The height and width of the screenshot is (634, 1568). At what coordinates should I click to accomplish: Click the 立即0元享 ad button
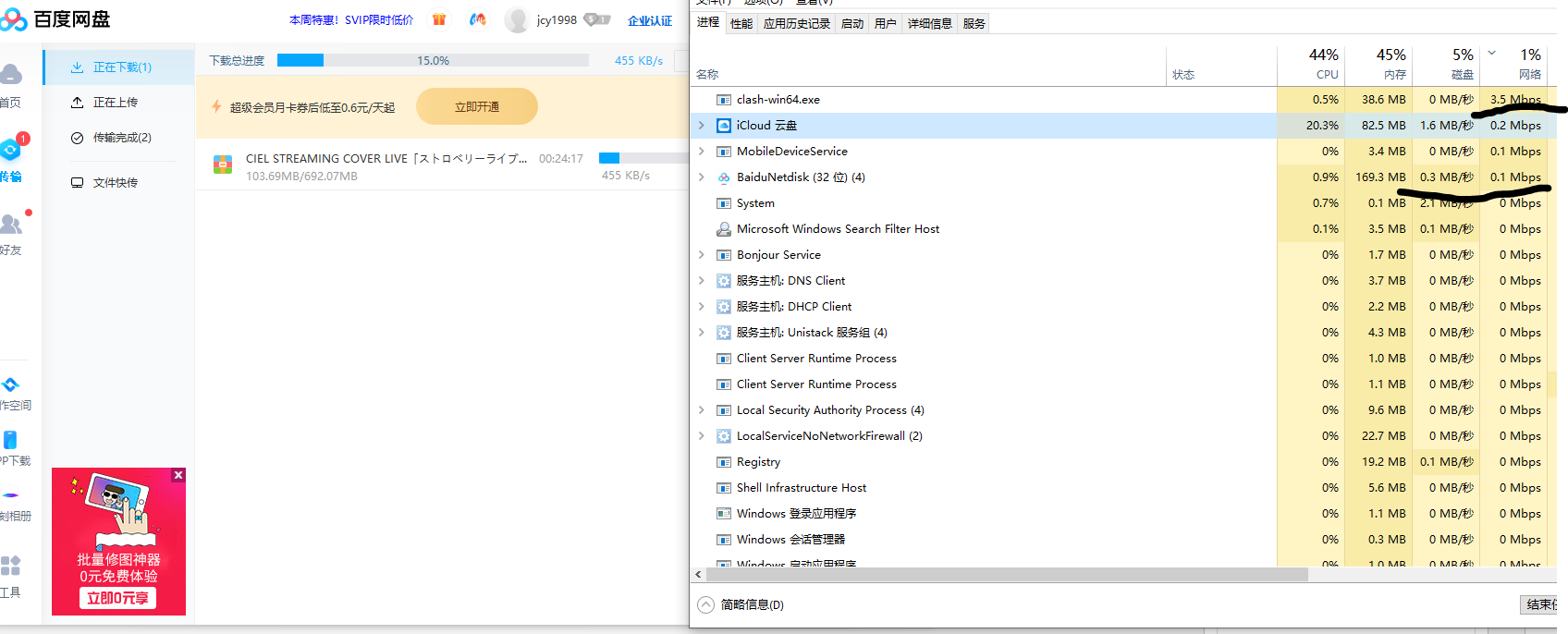tap(117, 599)
